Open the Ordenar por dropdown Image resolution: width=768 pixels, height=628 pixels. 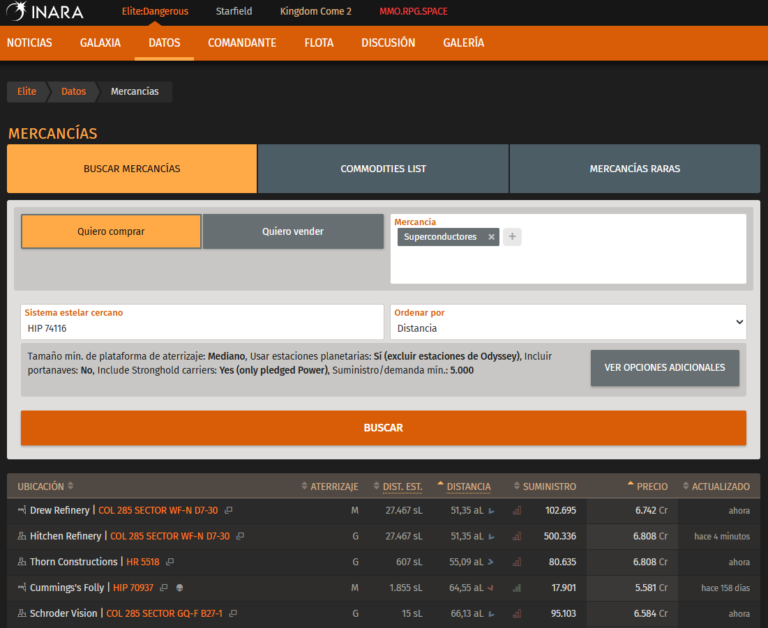point(568,322)
